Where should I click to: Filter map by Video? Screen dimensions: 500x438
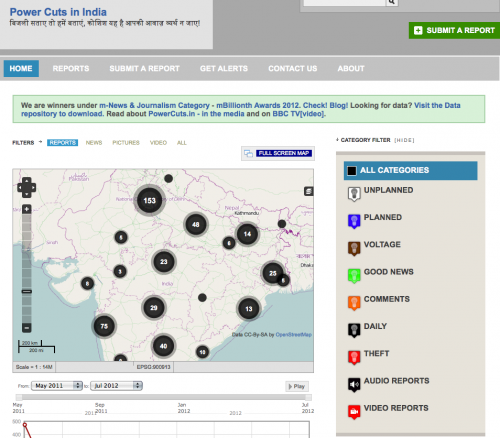tap(158, 143)
